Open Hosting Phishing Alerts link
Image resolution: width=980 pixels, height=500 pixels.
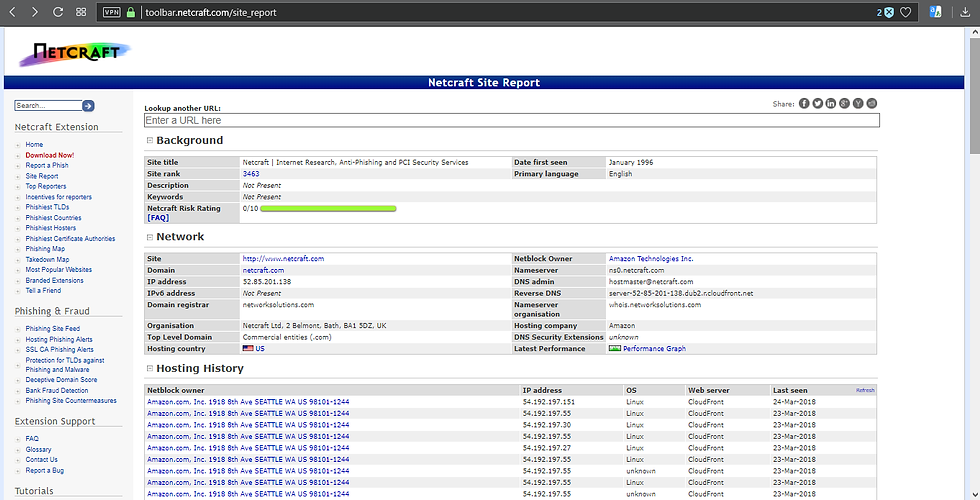[x=59, y=339]
